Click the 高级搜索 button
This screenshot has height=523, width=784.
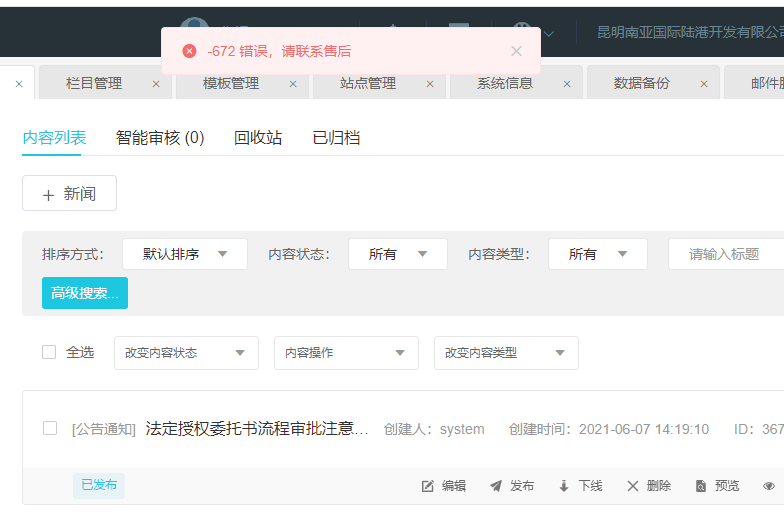(x=85, y=293)
